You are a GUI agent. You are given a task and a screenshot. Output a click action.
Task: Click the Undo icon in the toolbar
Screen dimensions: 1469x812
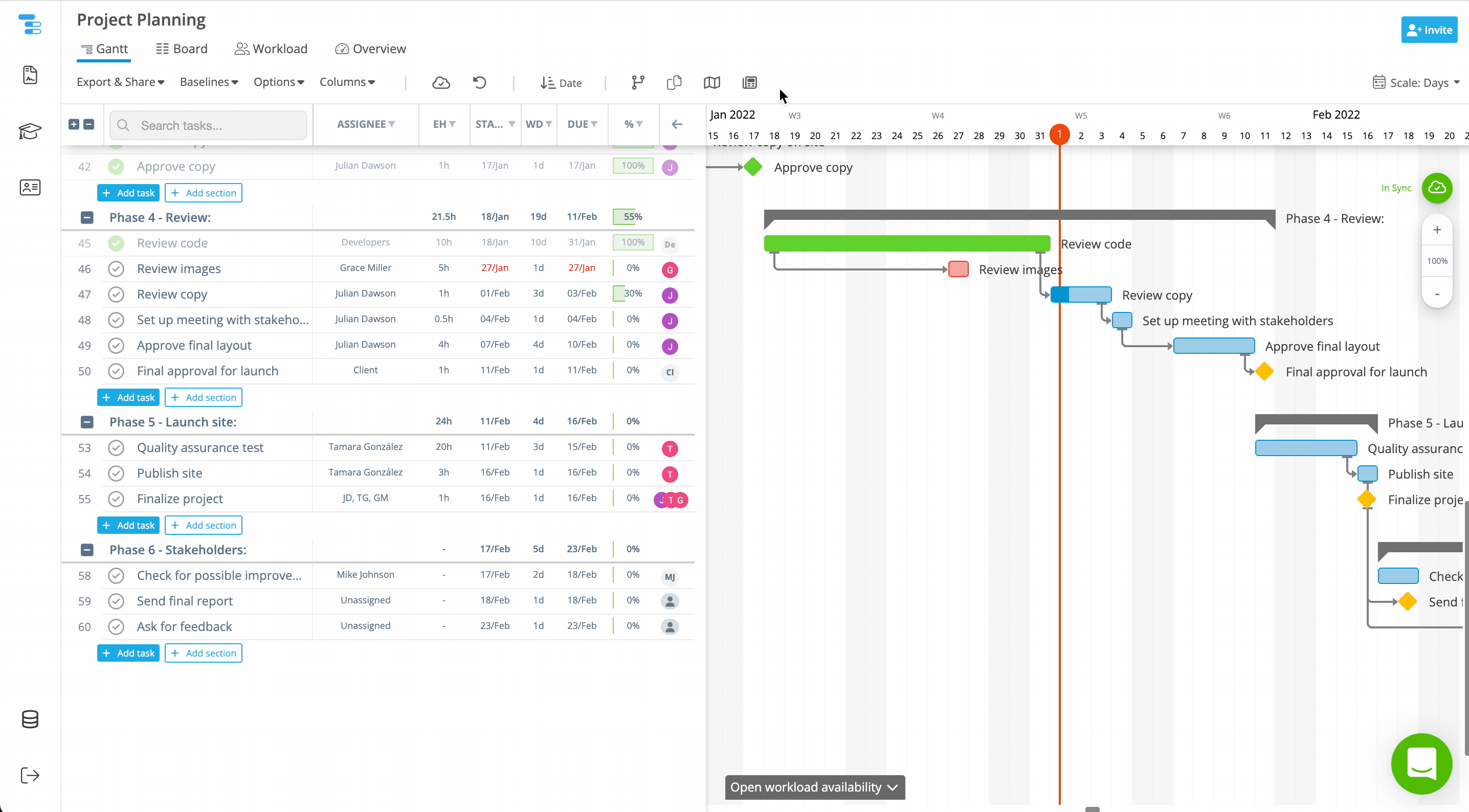pyautogui.click(x=479, y=83)
